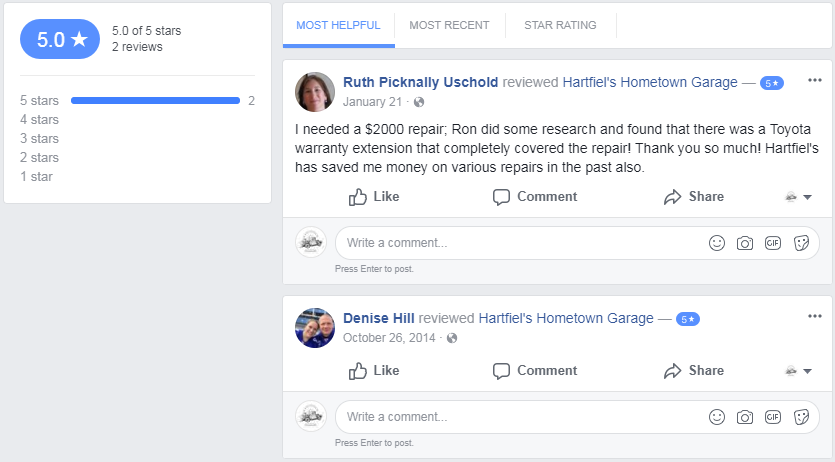This screenshot has height=462, width=835.
Task: Select the 5 stars rating row label
Action: (x=39, y=101)
